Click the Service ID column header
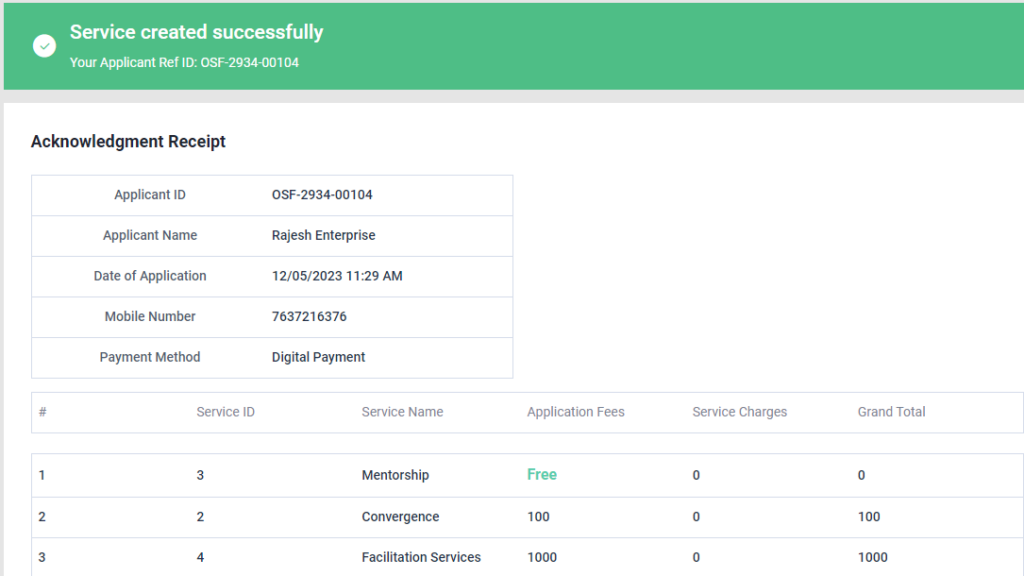Screen dimensions: 1024x576 click(x=225, y=412)
